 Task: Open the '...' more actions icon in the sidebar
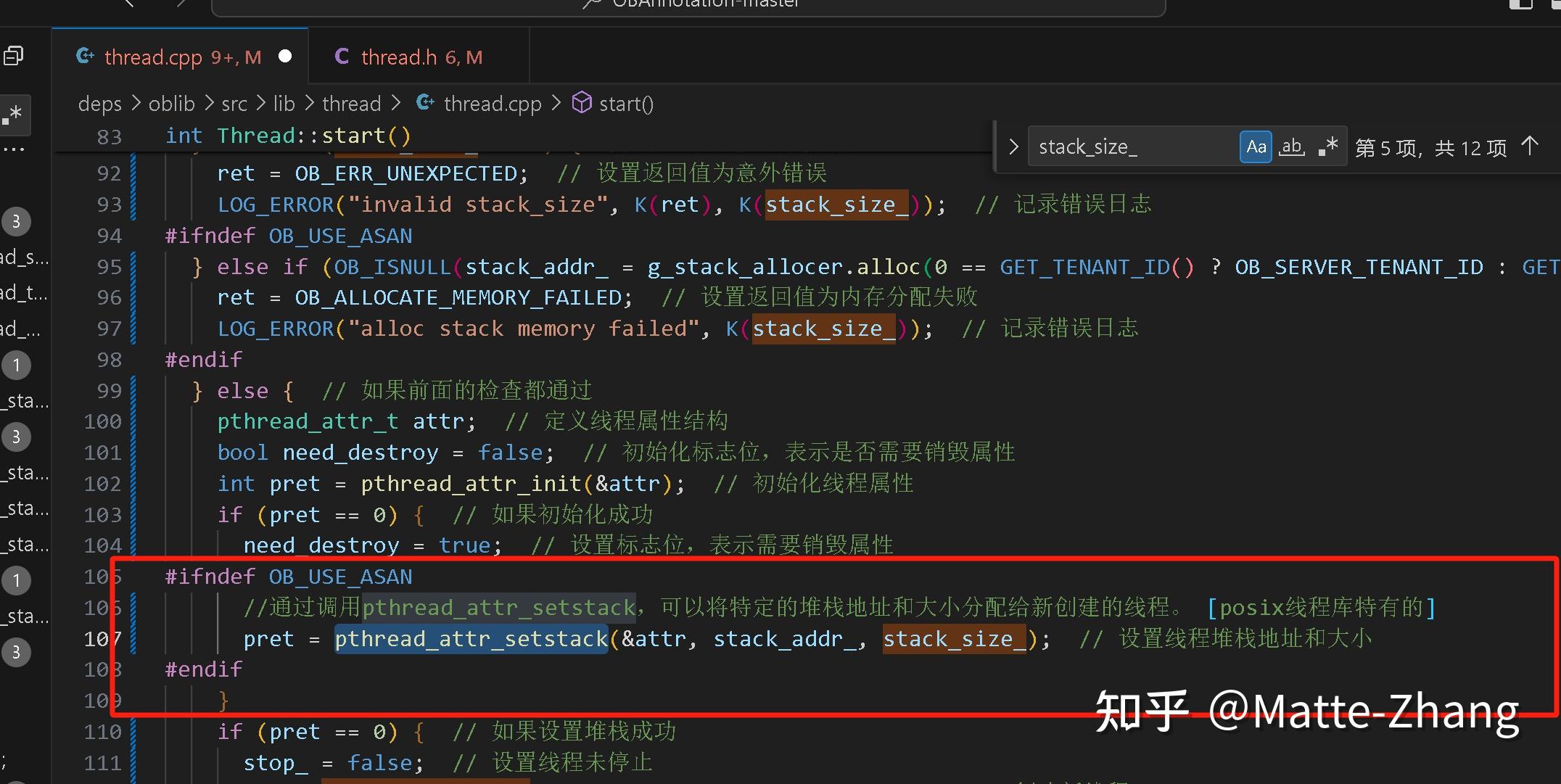15,148
